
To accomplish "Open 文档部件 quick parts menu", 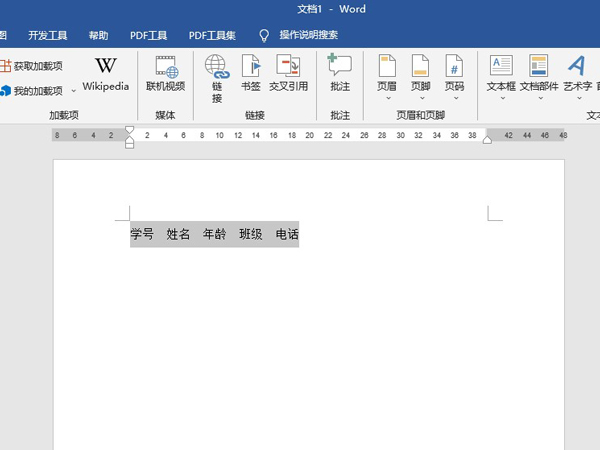I will pyautogui.click(x=538, y=75).
